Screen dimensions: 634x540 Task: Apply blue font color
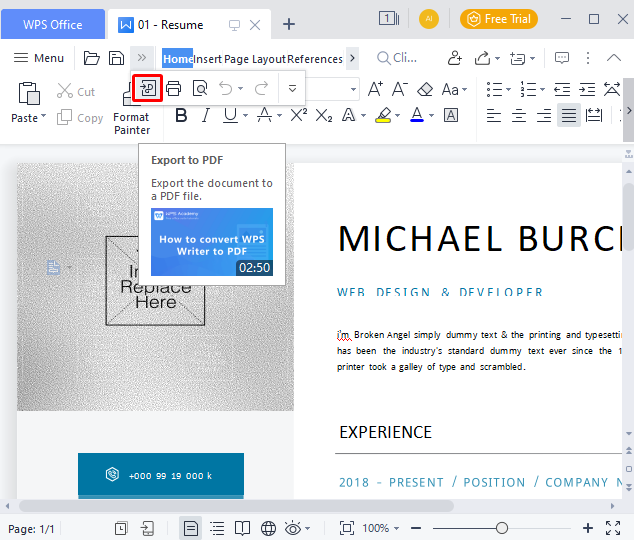point(417,116)
